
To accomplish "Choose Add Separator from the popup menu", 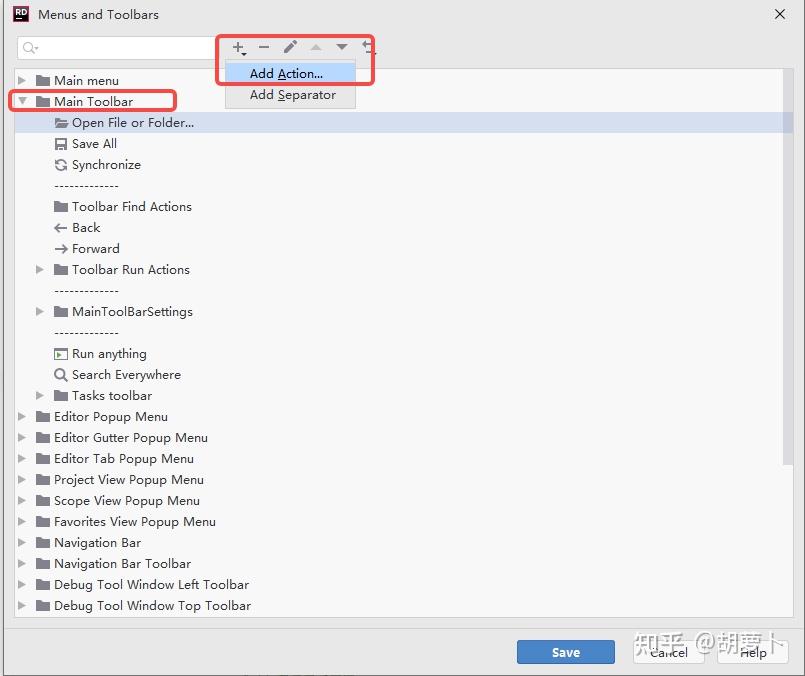I will (289, 95).
